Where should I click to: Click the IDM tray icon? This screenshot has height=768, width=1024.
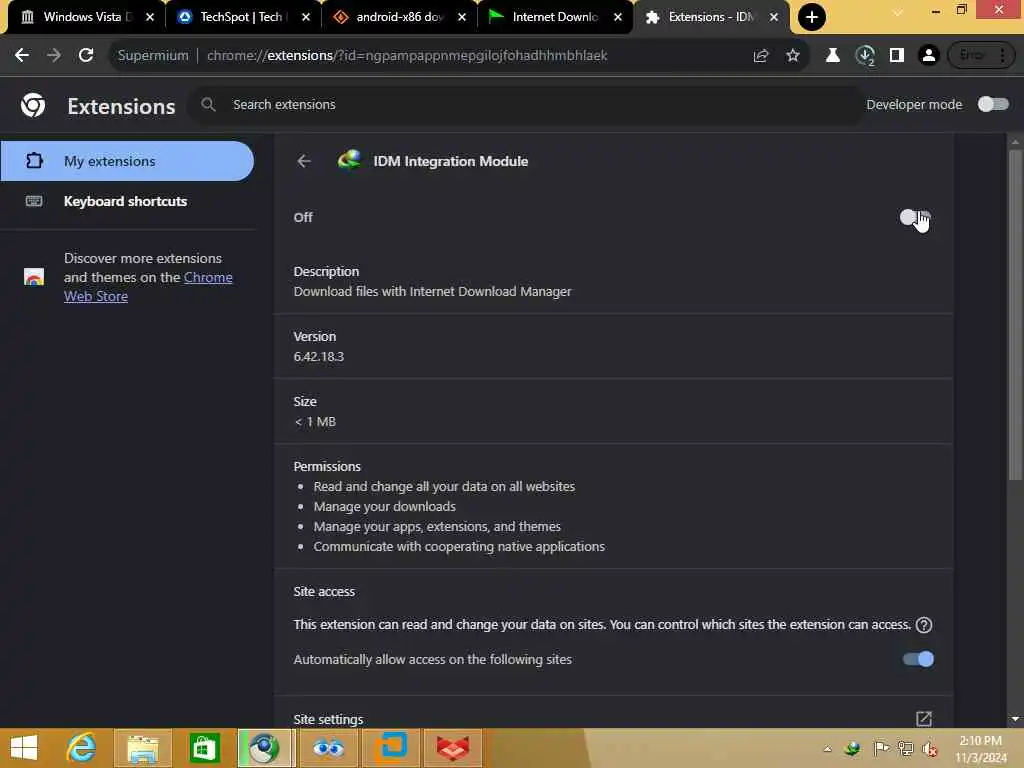(852, 748)
